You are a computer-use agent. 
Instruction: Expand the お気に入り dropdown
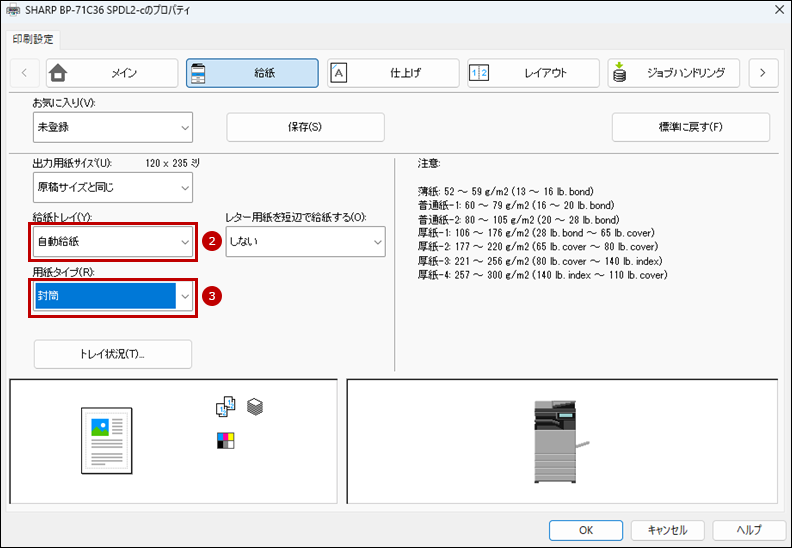click(113, 127)
